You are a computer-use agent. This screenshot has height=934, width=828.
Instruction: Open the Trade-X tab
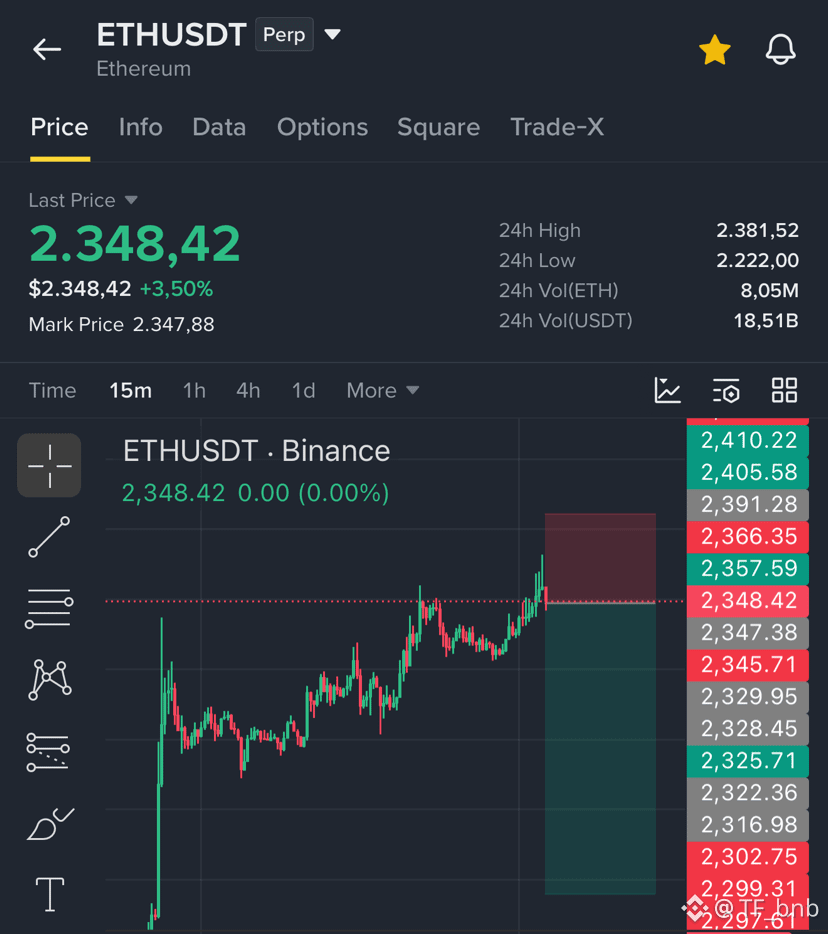point(557,127)
